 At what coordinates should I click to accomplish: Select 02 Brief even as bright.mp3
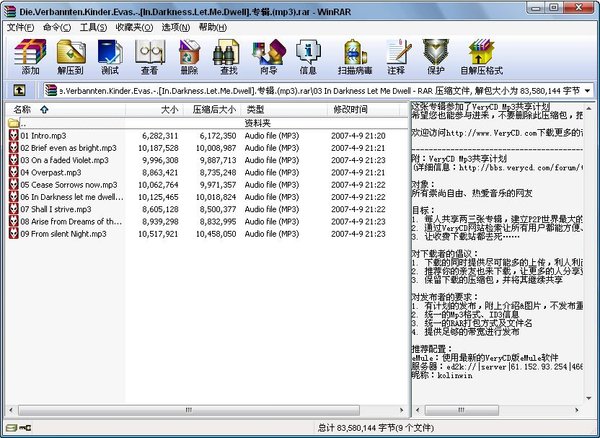coord(68,148)
